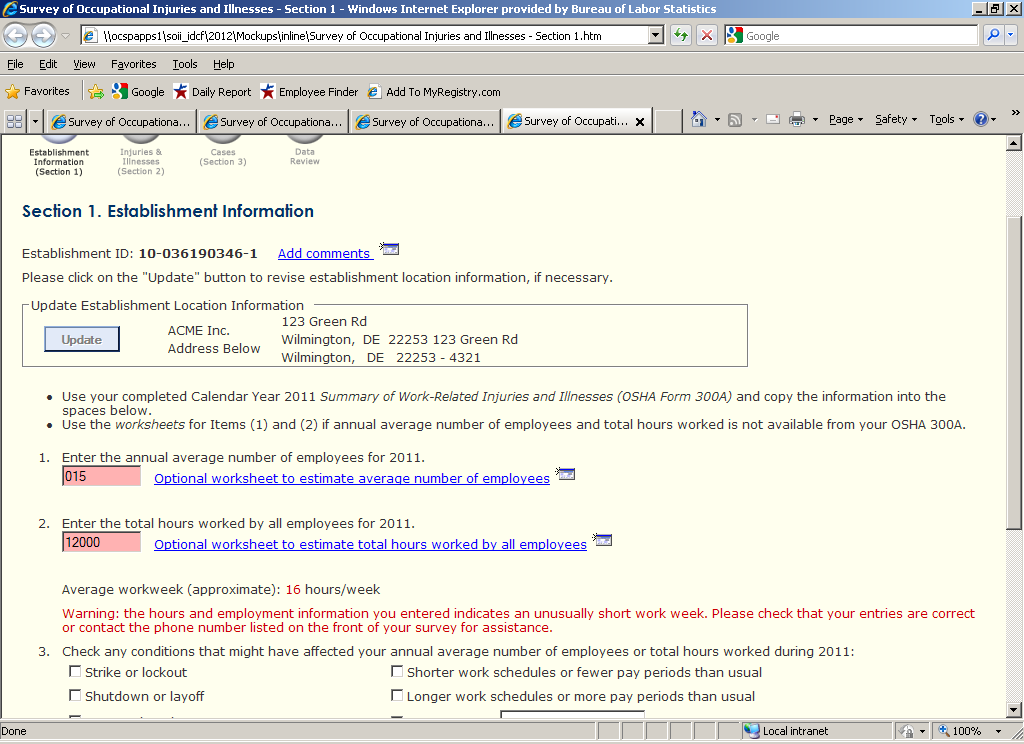1024x744 pixels.
Task: Open the View menu
Action: tap(84, 64)
